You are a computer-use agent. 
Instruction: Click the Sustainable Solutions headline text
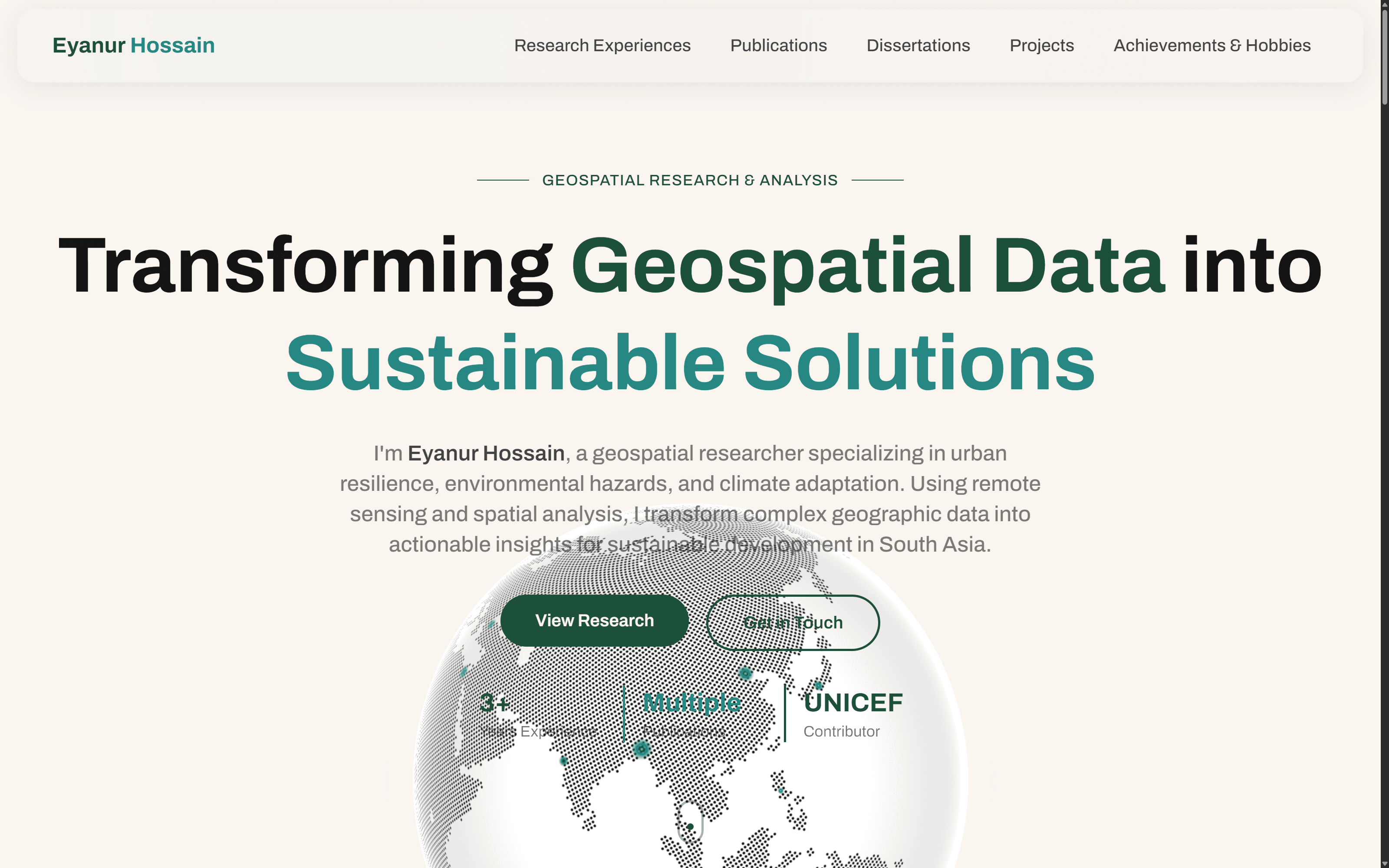coord(690,363)
